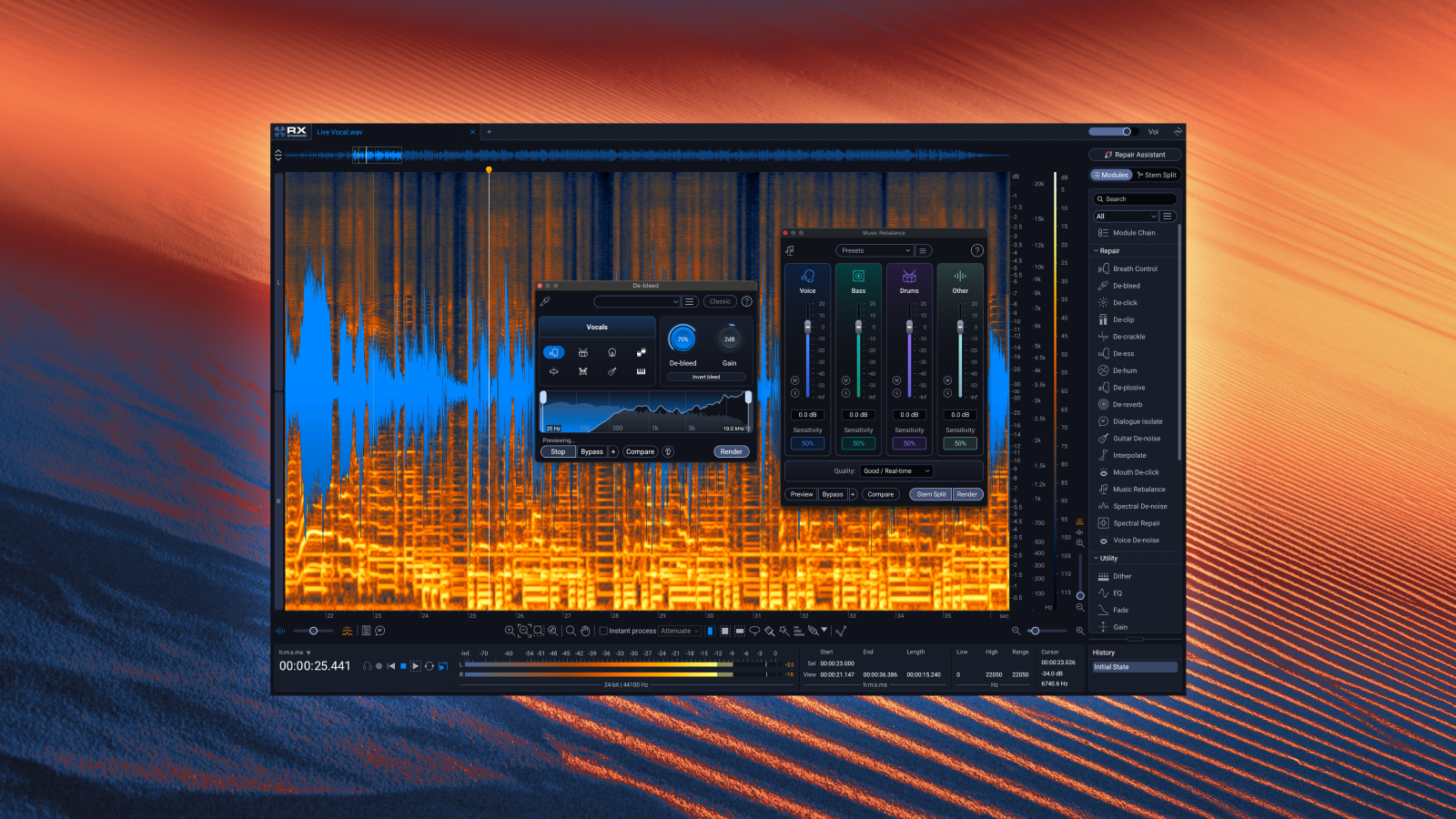Viewport: 1456px width, 819px height.
Task: Open a new file tab with plus
Action: click(x=489, y=132)
